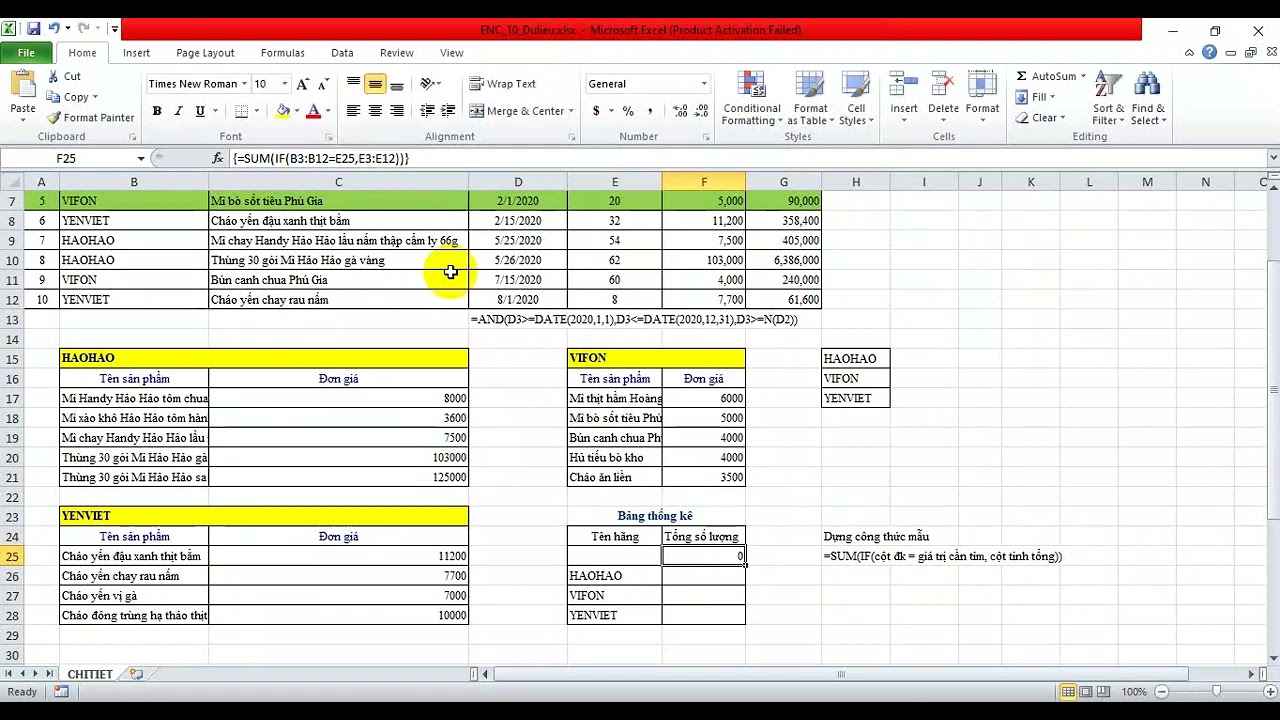The image size is (1280, 720).
Task: Expand the font name dropdown
Action: (243, 84)
